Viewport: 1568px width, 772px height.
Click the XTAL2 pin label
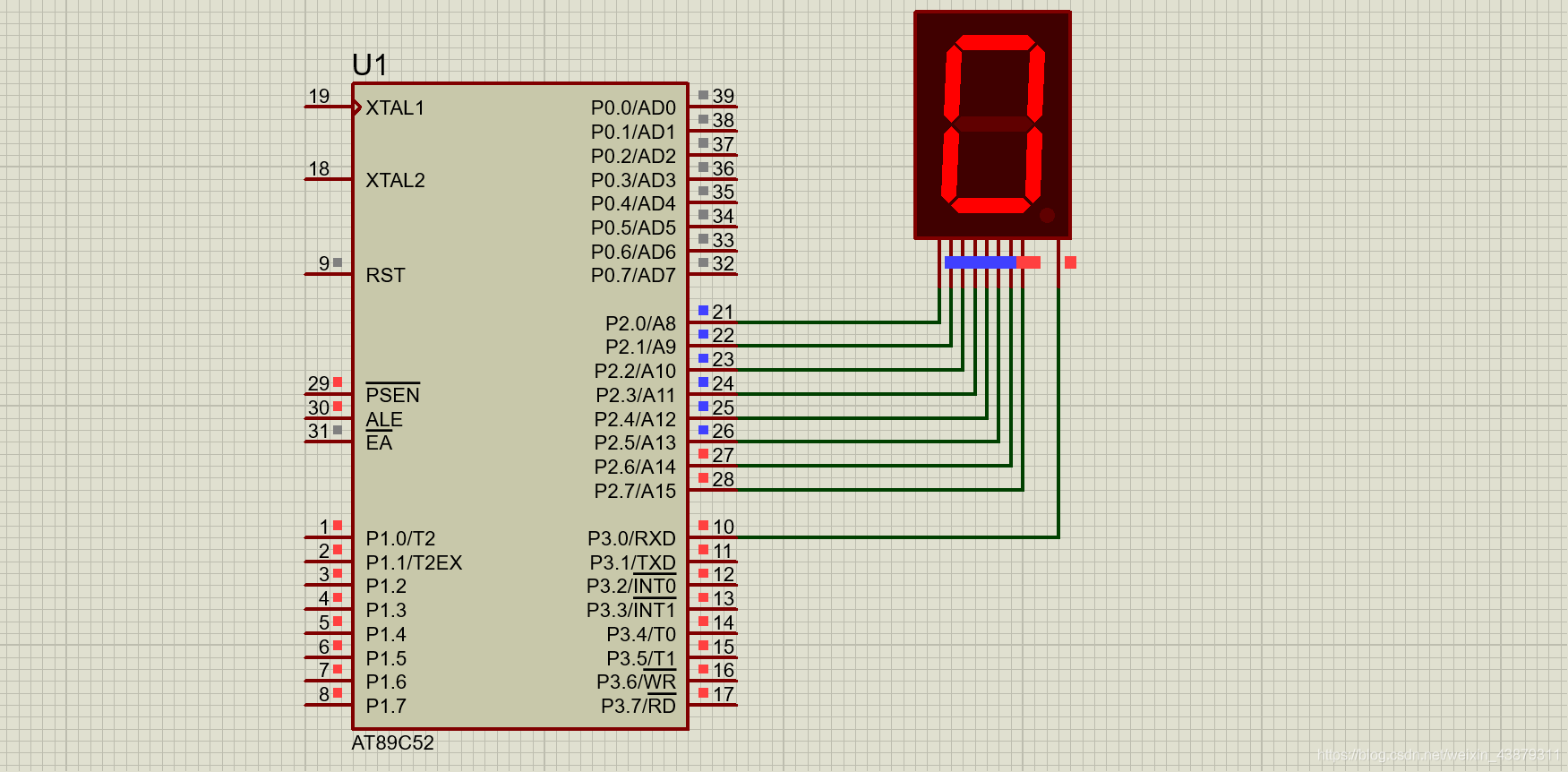(395, 180)
